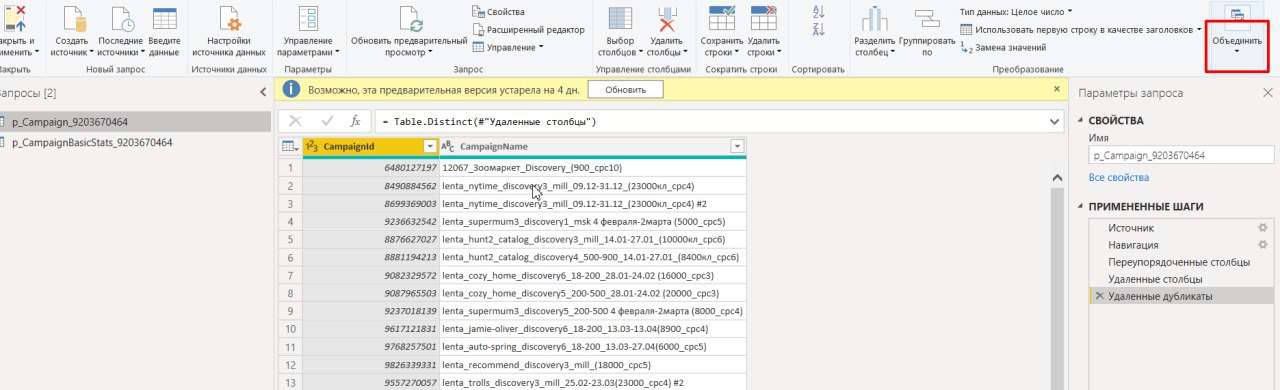Select row number 5
This screenshot has height=390, width=1280.
(x=289, y=240)
